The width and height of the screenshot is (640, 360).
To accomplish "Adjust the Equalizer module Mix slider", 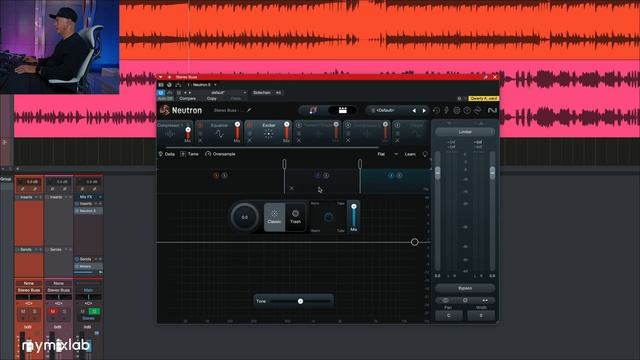I will pyautogui.click(x=237, y=131).
